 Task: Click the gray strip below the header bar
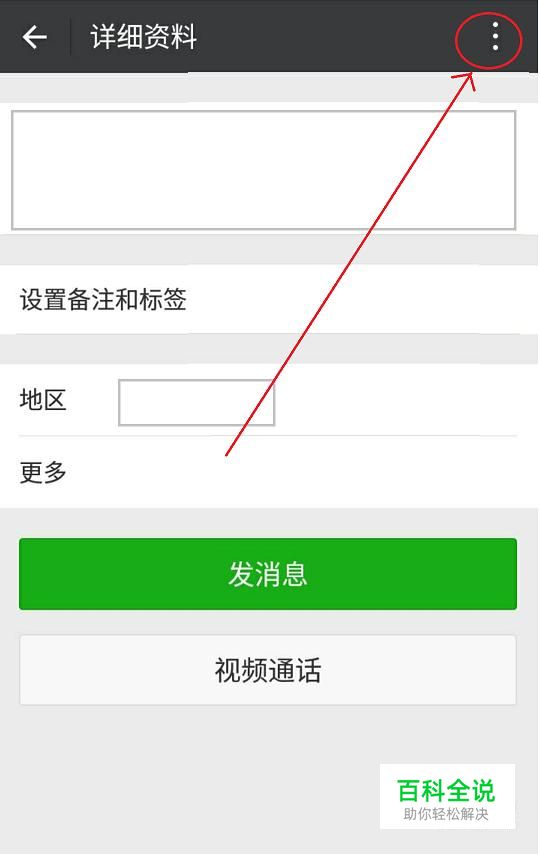tap(269, 88)
